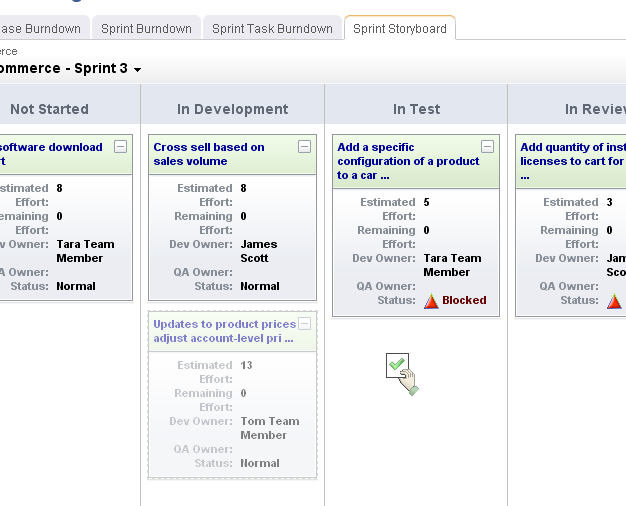The image size is (626, 506).
Task: Collapse the software download card in Not Started
Action: click(x=121, y=147)
